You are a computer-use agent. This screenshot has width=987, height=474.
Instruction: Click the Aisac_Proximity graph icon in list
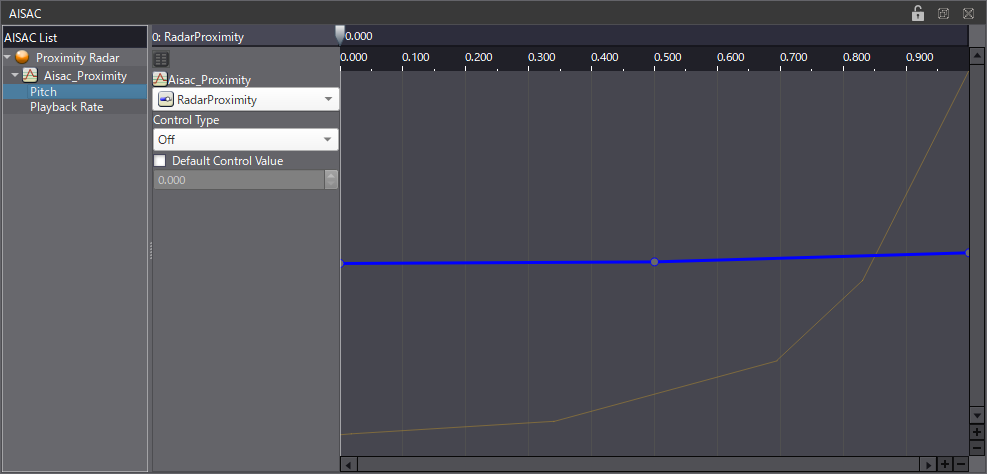pyautogui.click(x=30, y=76)
